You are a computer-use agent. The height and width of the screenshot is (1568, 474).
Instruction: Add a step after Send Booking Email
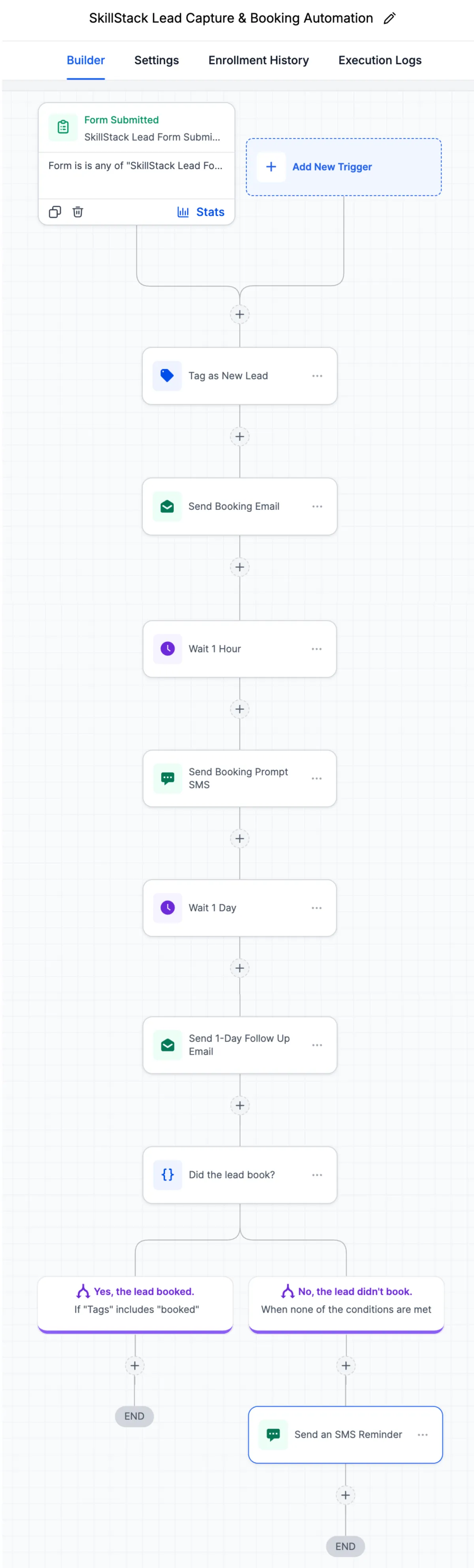240,567
